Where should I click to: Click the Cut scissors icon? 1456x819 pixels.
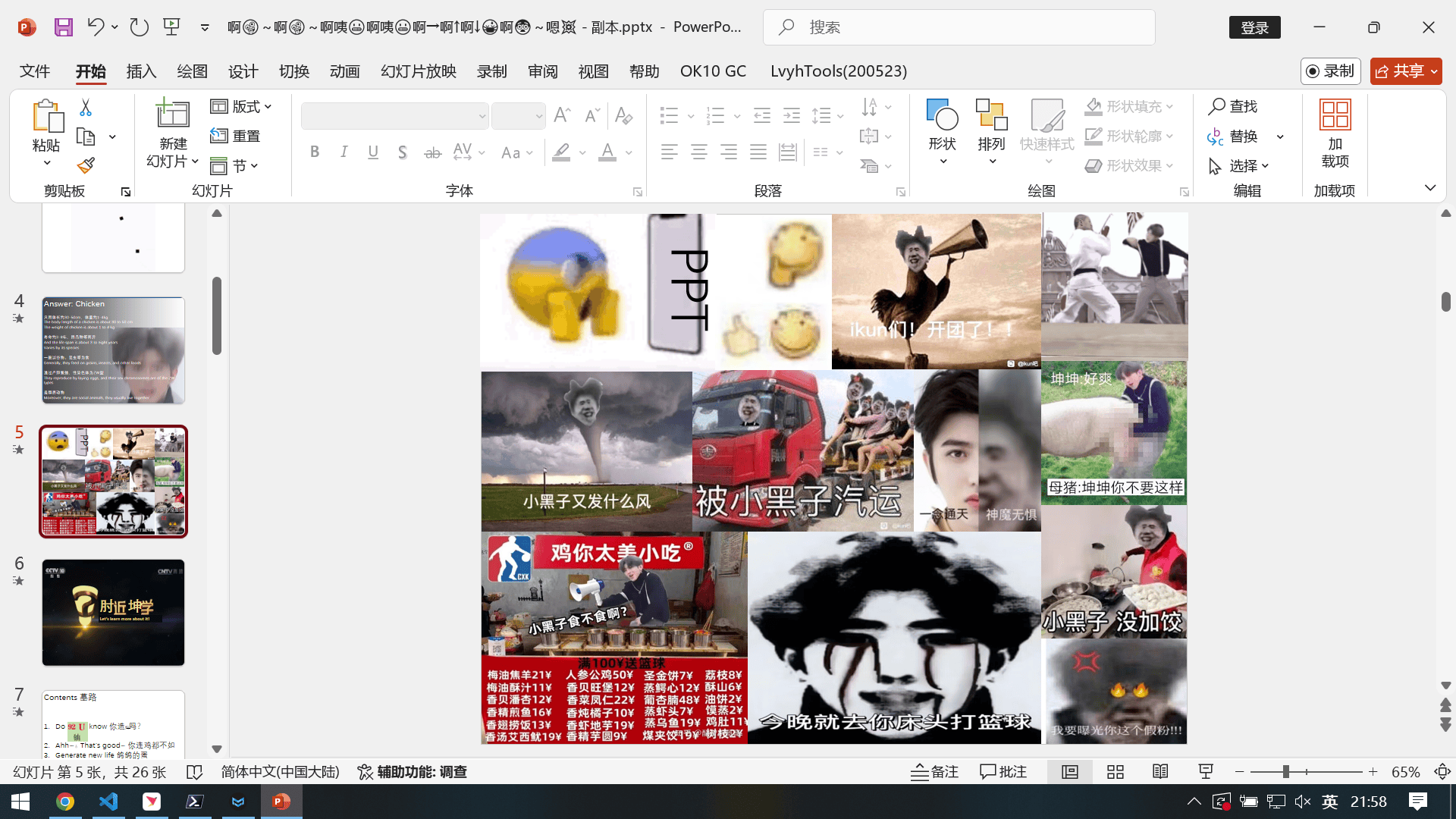(x=86, y=108)
